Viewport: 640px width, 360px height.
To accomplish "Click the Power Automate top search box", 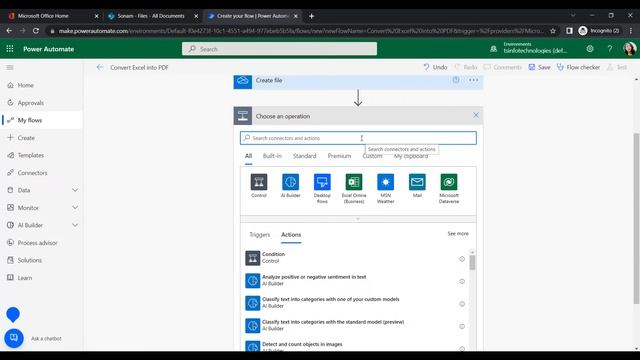I will click(x=279, y=49).
